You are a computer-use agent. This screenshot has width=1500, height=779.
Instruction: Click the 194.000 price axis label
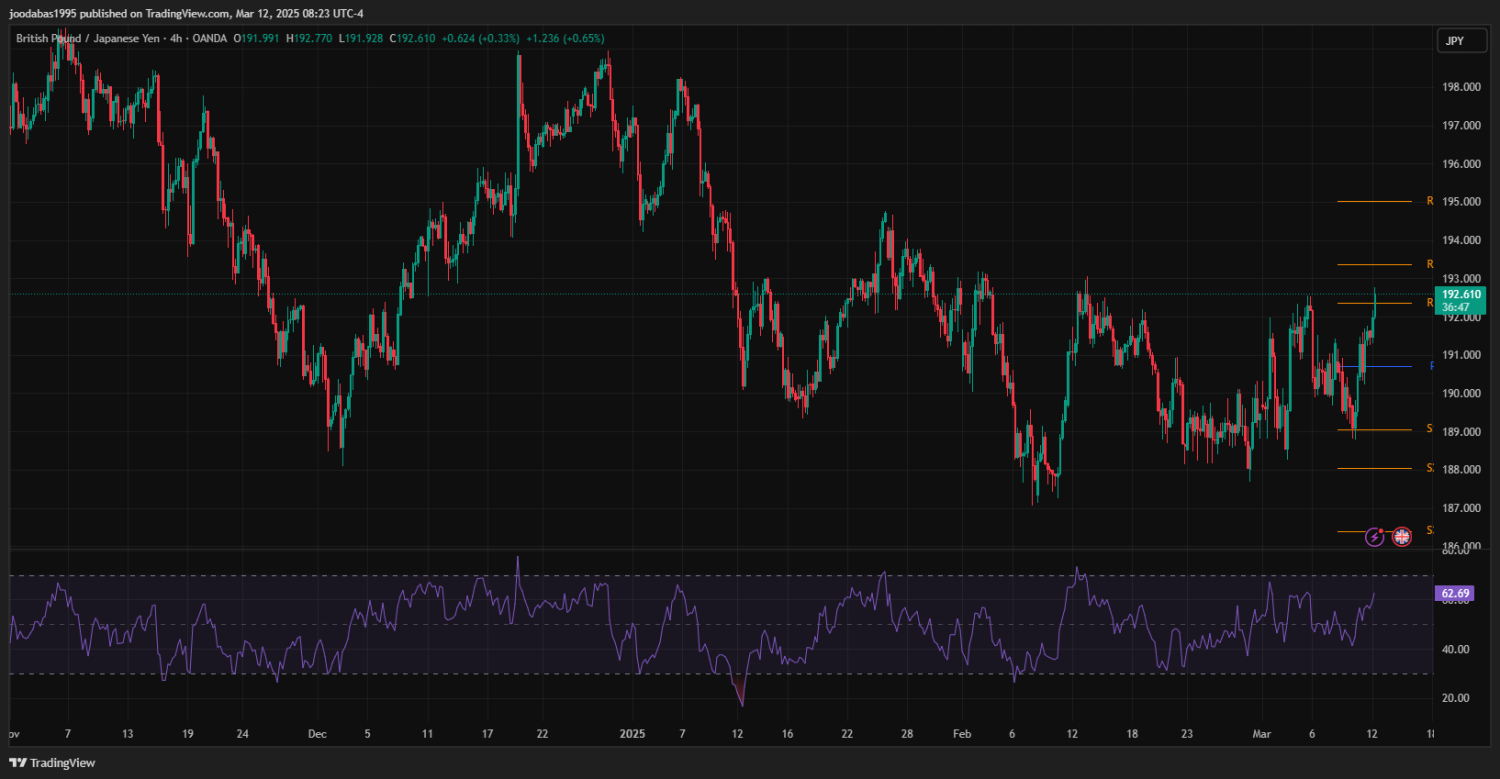[x=1460, y=240]
